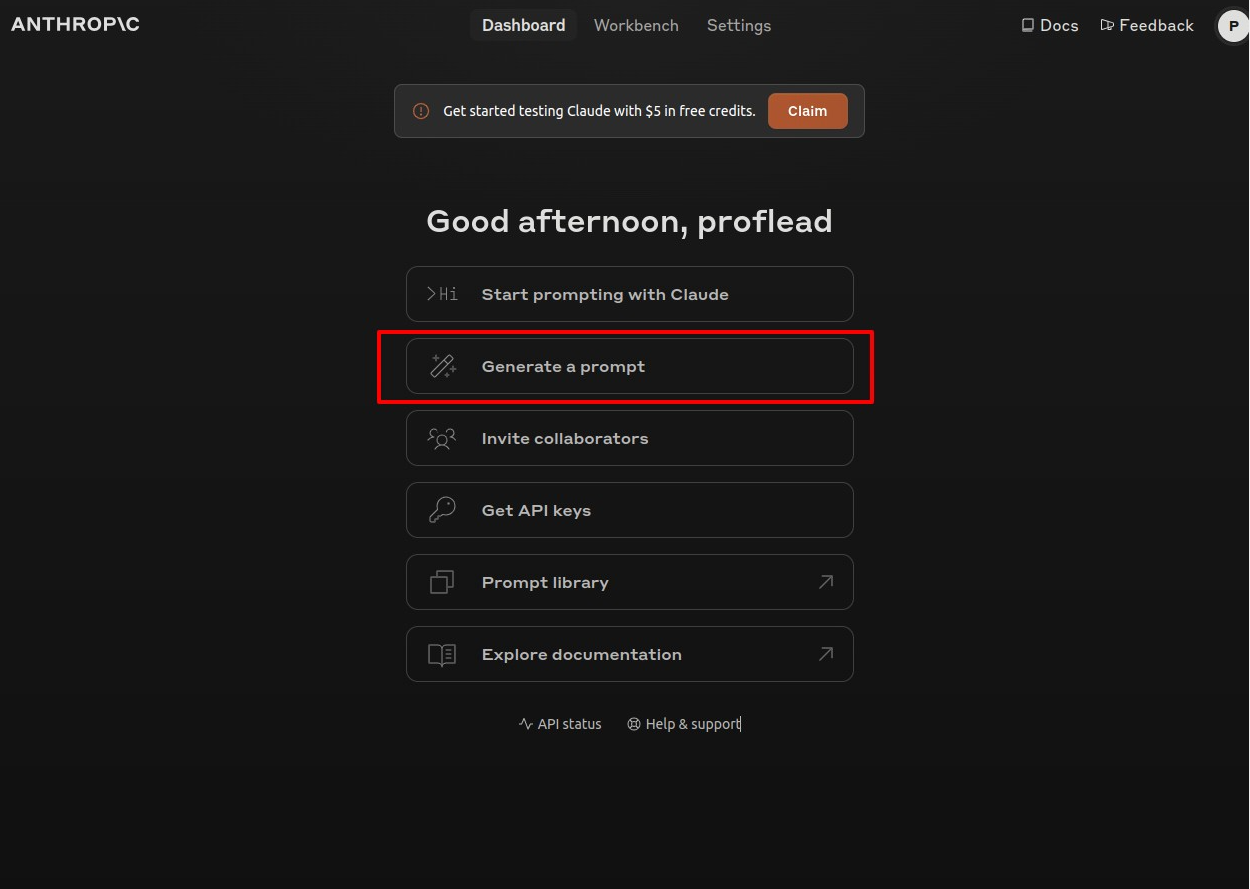This screenshot has width=1250, height=889.
Task: Click the API status pulse icon
Action: coord(526,724)
